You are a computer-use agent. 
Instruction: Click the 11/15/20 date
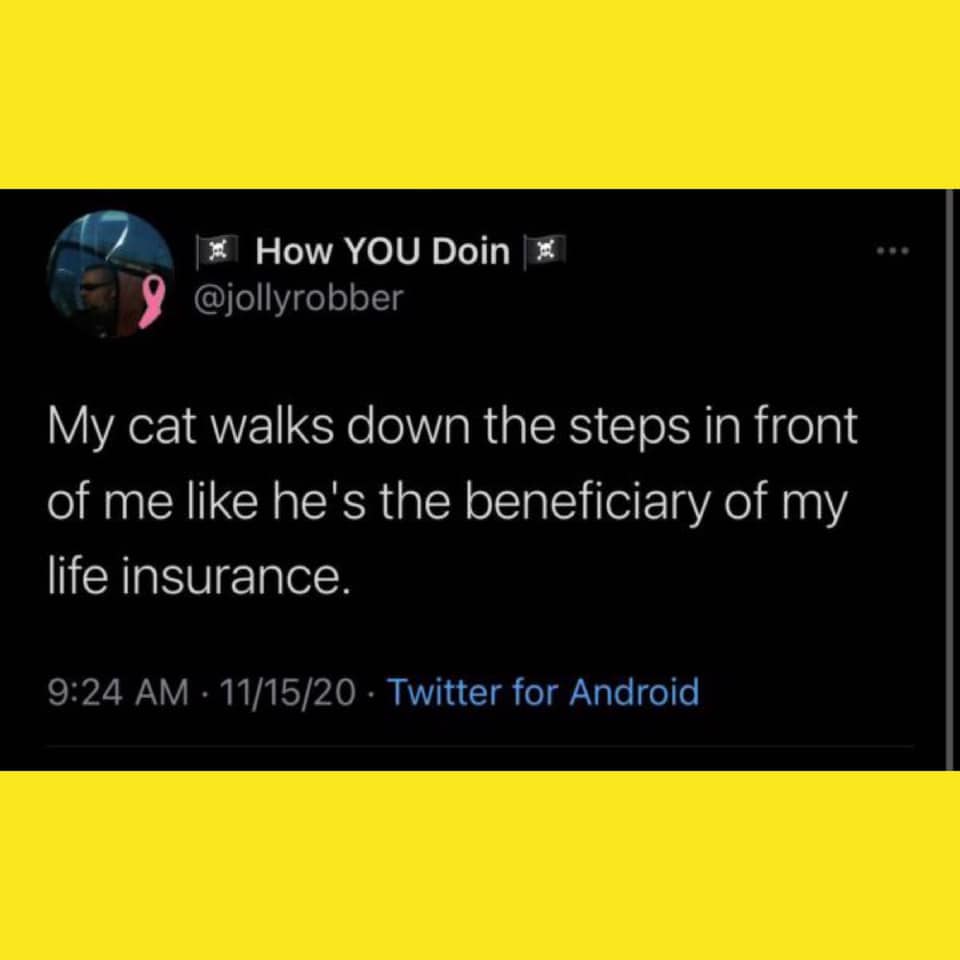click(x=287, y=692)
